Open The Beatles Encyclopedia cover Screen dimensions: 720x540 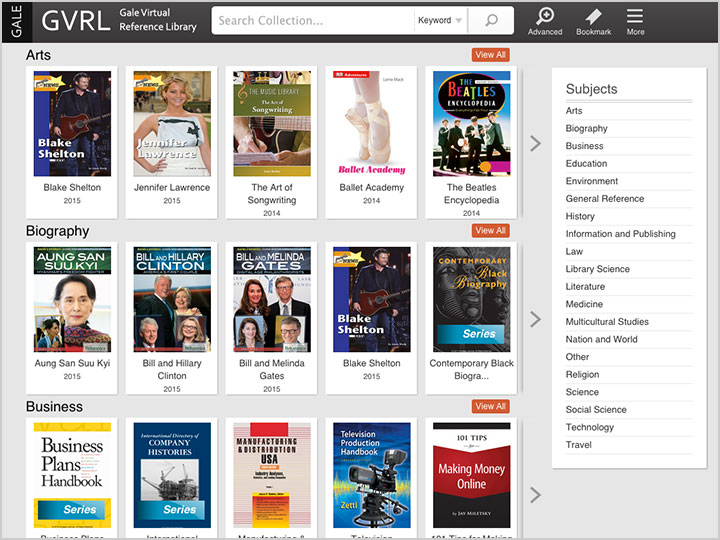pyautogui.click(x=472, y=124)
